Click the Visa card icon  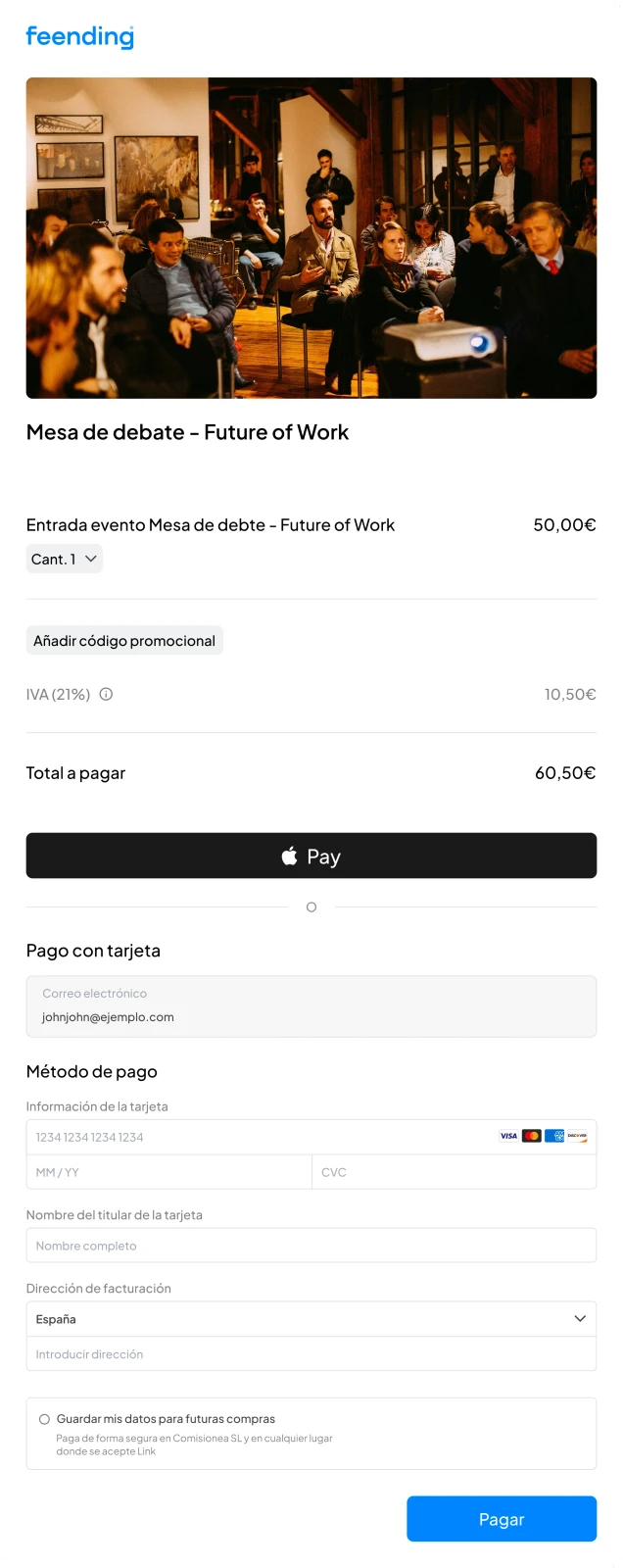point(508,1136)
